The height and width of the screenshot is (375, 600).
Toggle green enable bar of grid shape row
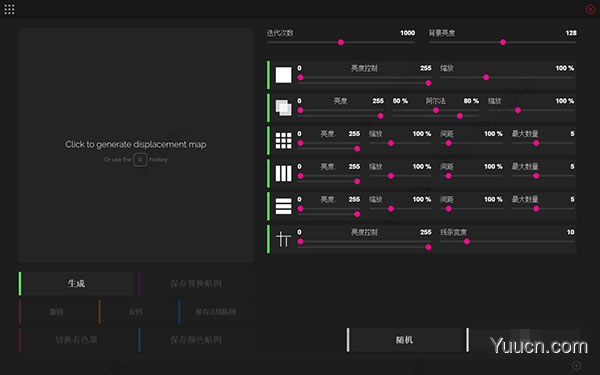point(268,140)
